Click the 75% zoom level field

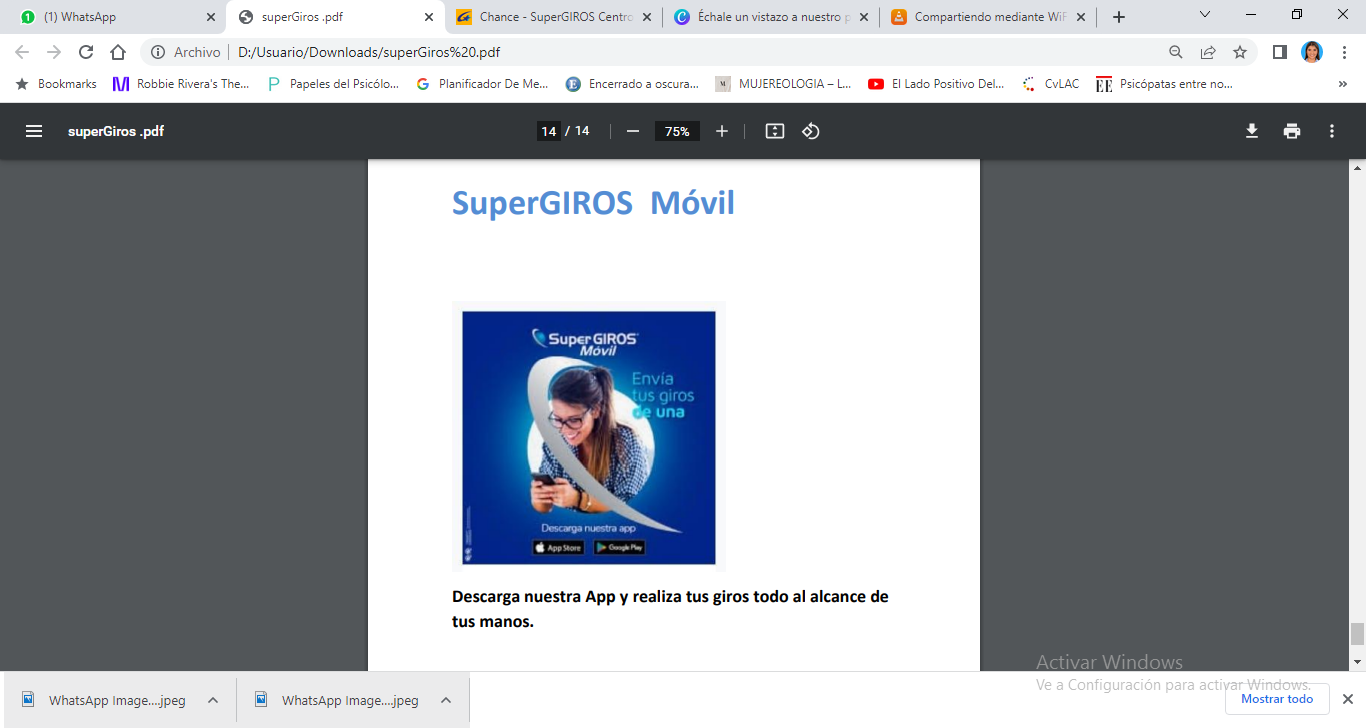677,131
